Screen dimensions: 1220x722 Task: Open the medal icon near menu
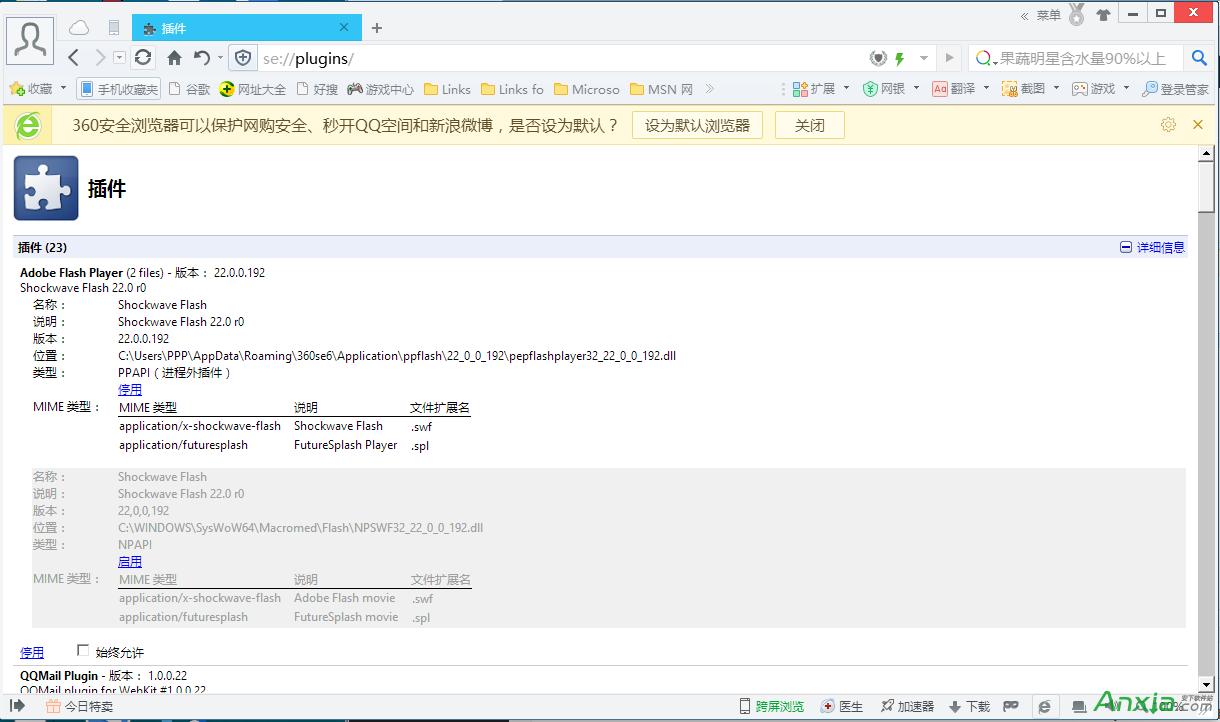pos(1076,14)
